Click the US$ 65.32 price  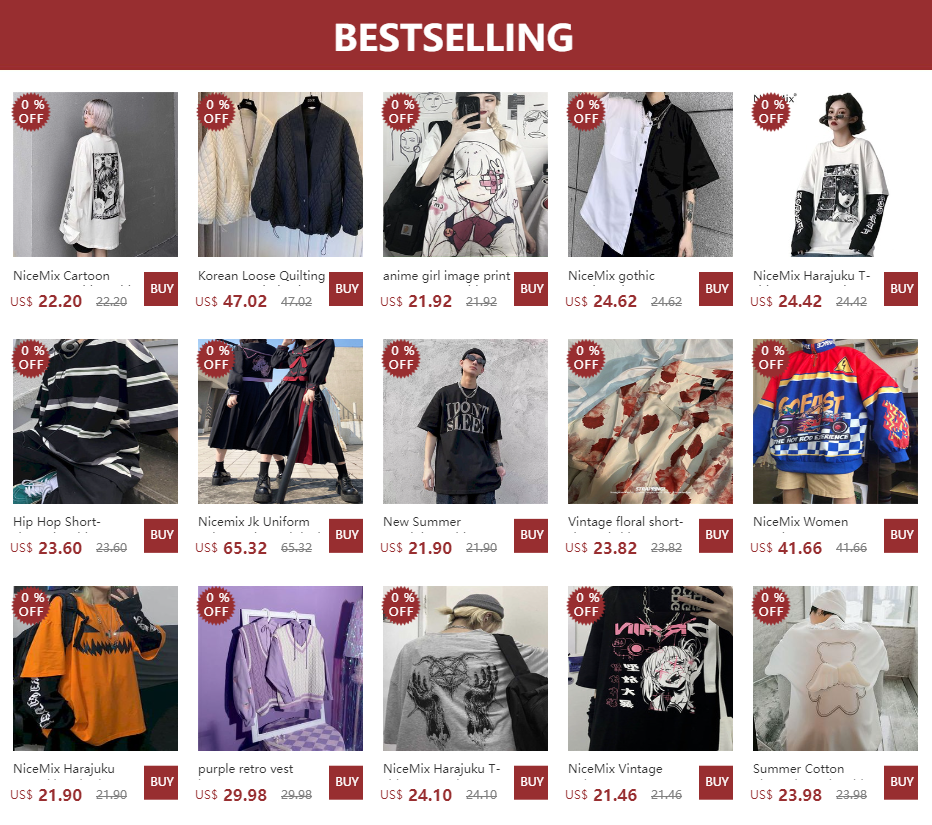click(231, 548)
